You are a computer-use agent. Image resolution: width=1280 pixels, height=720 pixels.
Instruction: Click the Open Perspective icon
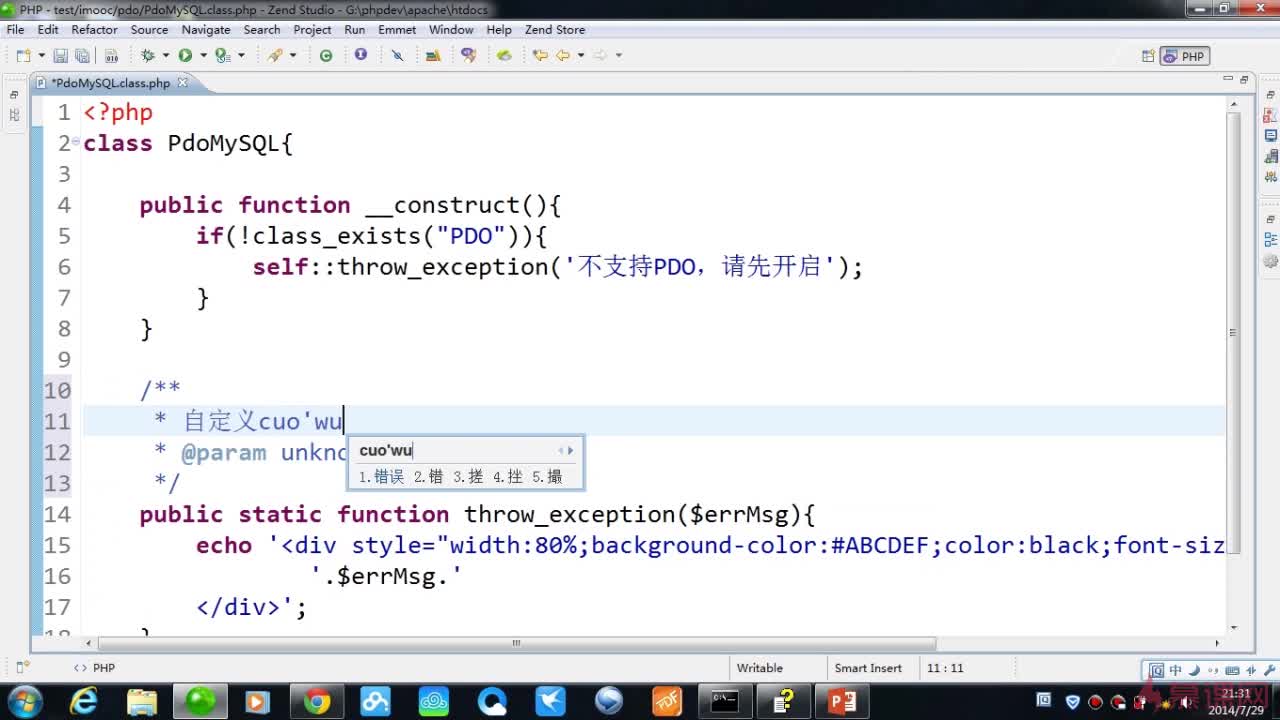pyautogui.click(x=1148, y=56)
